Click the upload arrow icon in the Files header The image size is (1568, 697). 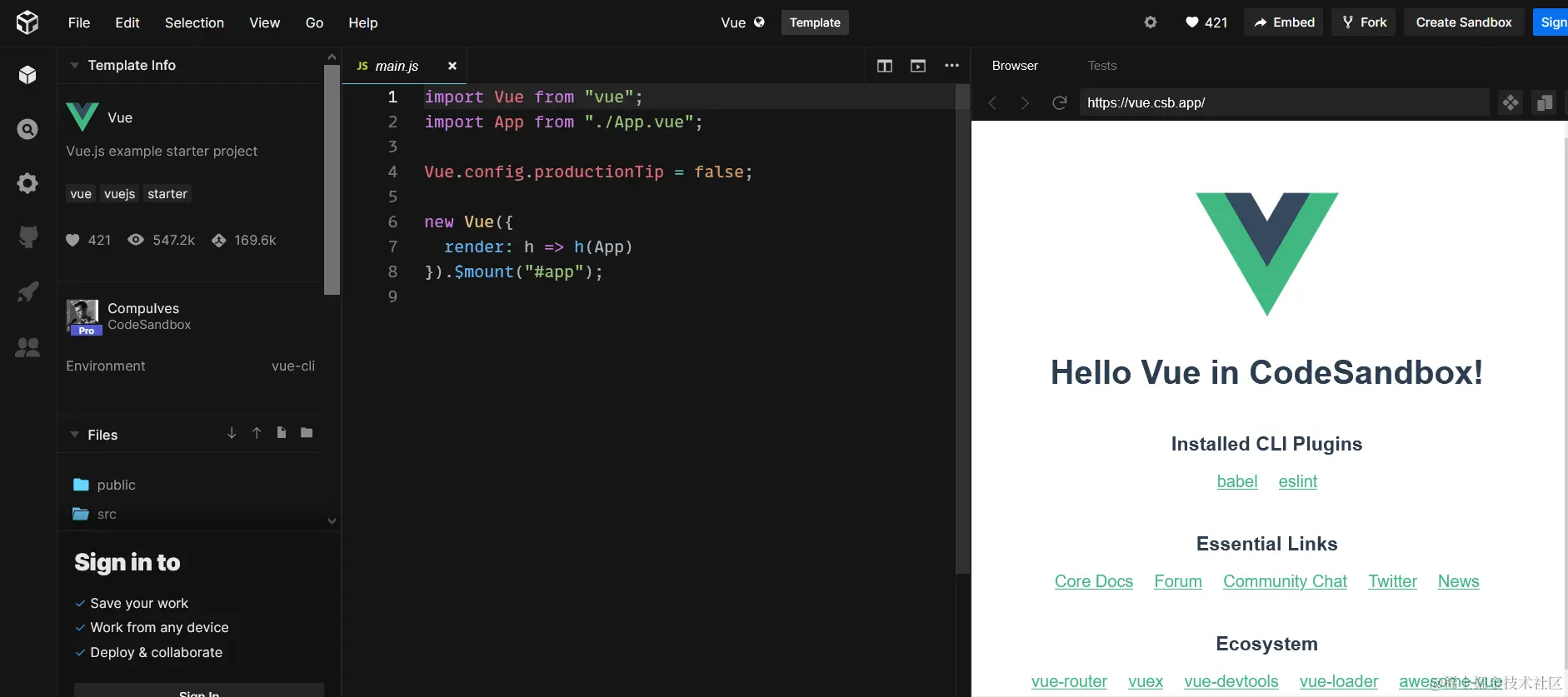click(257, 433)
